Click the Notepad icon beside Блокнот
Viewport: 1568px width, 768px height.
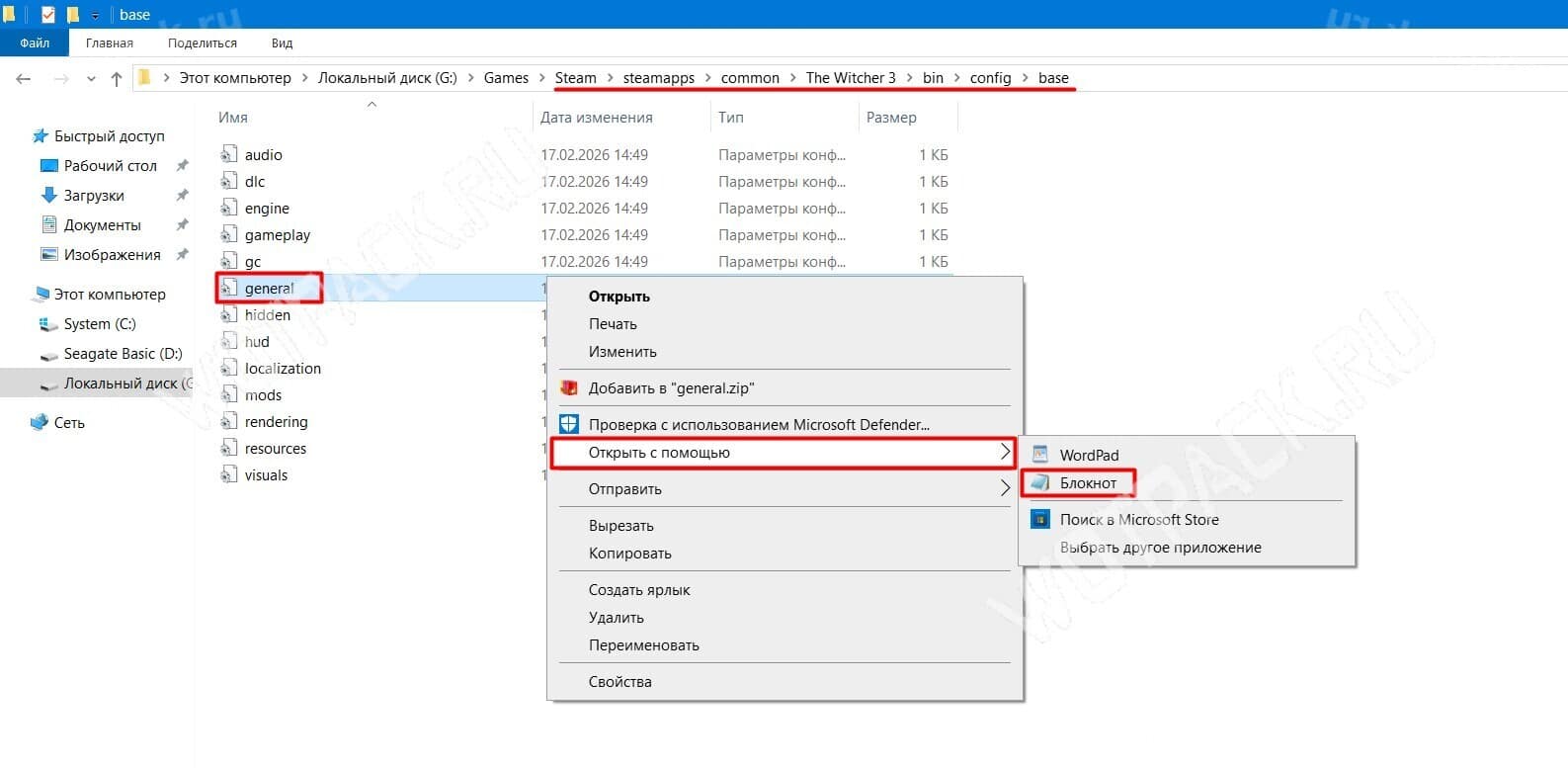(x=1039, y=482)
